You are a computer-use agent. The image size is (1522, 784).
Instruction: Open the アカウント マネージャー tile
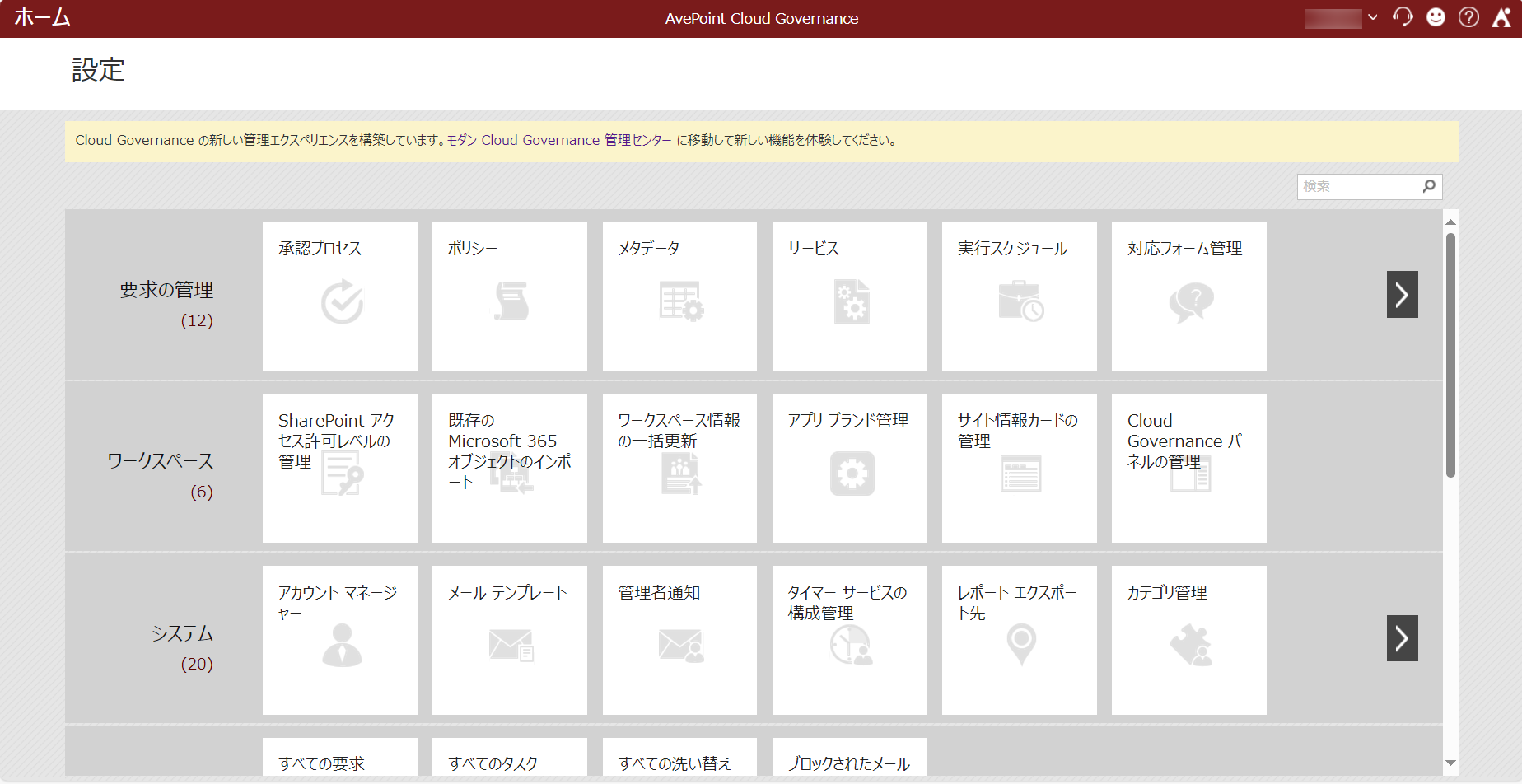click(x=339, y=640)
